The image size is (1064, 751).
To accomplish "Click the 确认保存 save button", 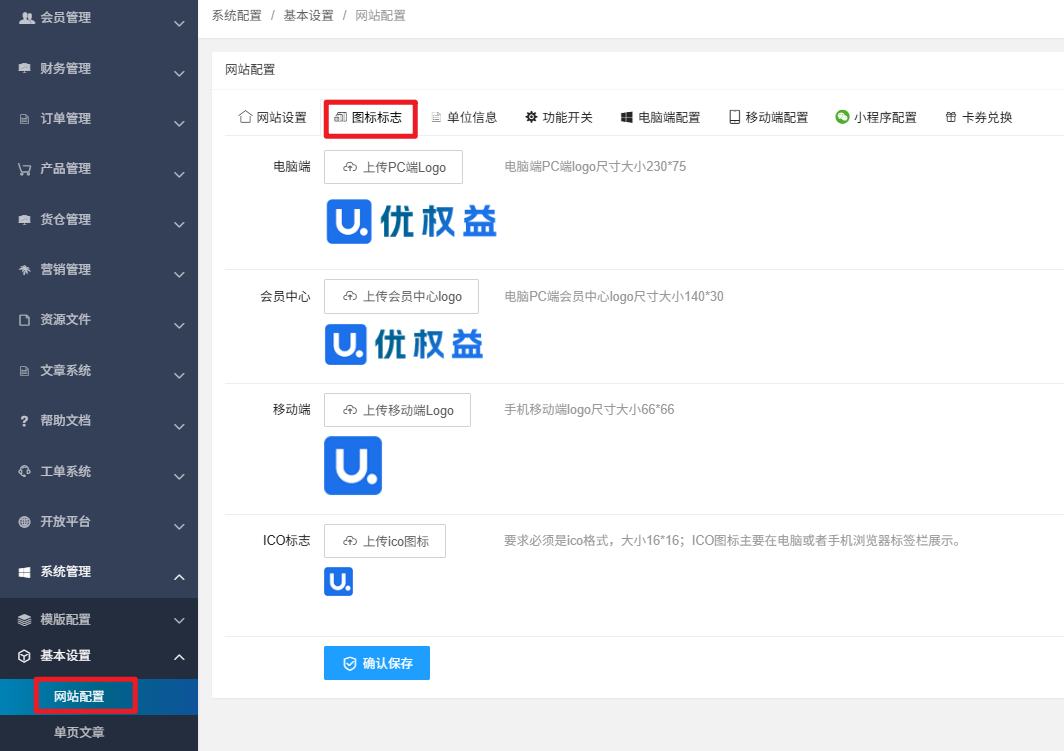I will click(377, 663).
